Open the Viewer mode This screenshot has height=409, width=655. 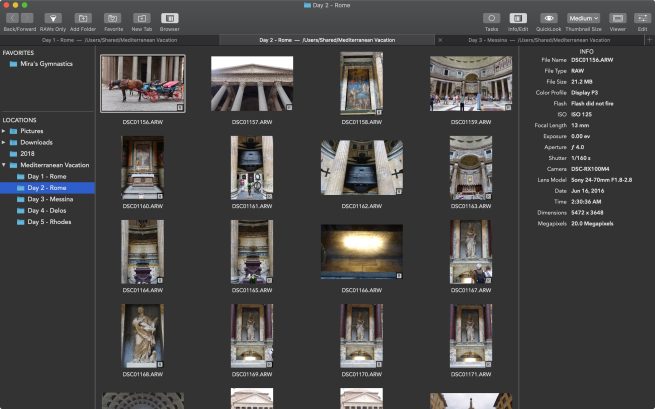[617, 18]
